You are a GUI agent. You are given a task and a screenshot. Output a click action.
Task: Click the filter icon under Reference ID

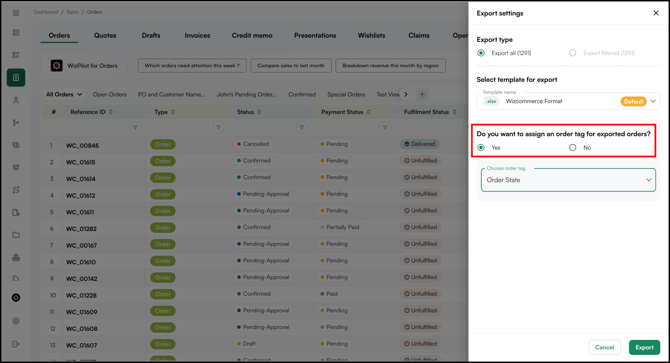pyautogui.click(x=135, y=127)
